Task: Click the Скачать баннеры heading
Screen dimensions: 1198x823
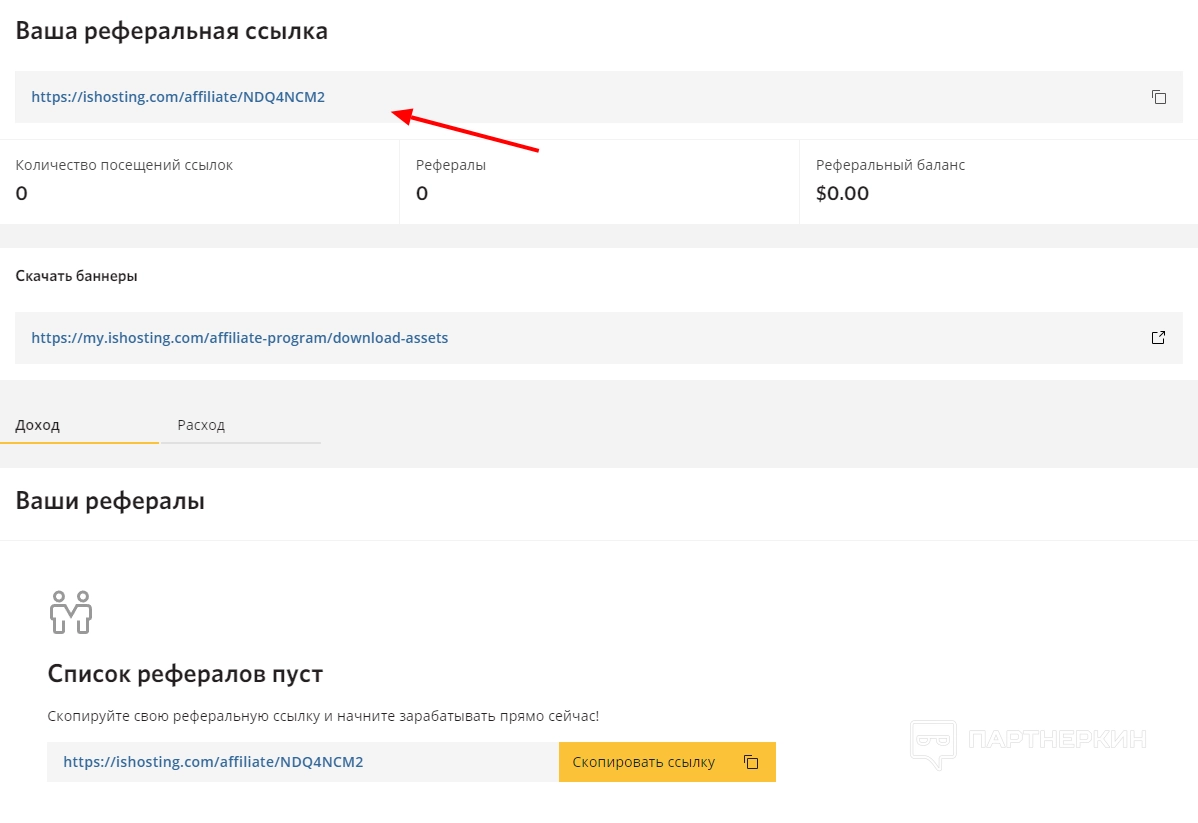Action: 76,276
